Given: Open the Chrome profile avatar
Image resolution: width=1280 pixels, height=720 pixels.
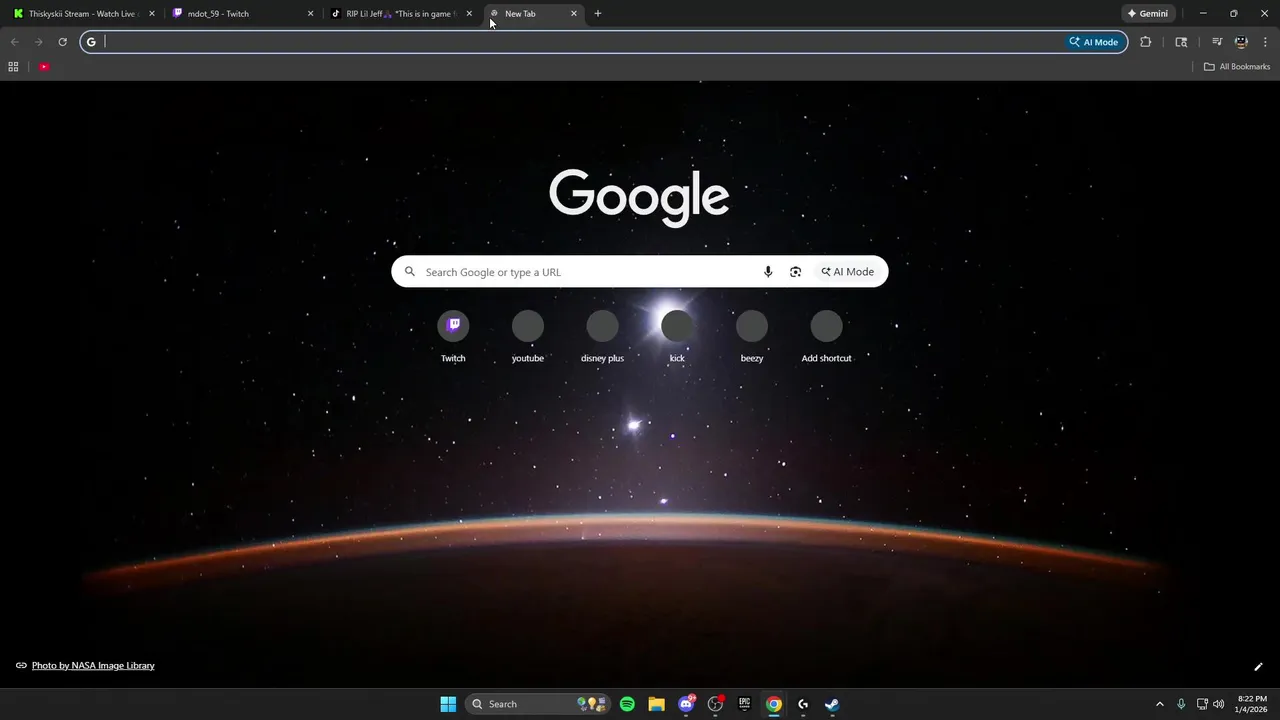Looking at the screenshot, I should (x=1241, y=42).
